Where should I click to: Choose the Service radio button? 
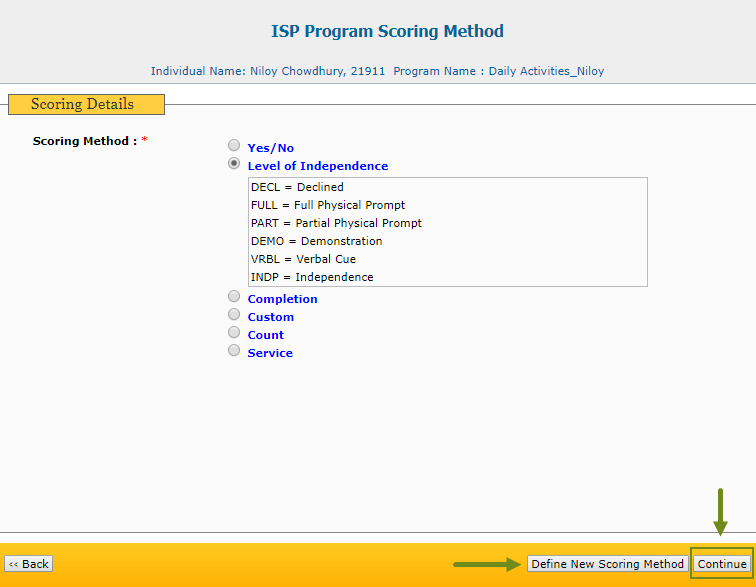click(x=234, y=350)
